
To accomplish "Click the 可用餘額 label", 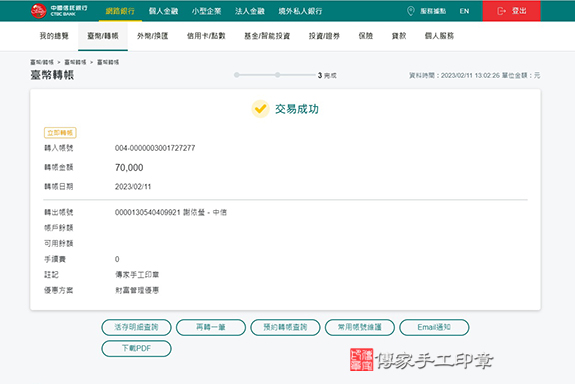I will 59,243.
